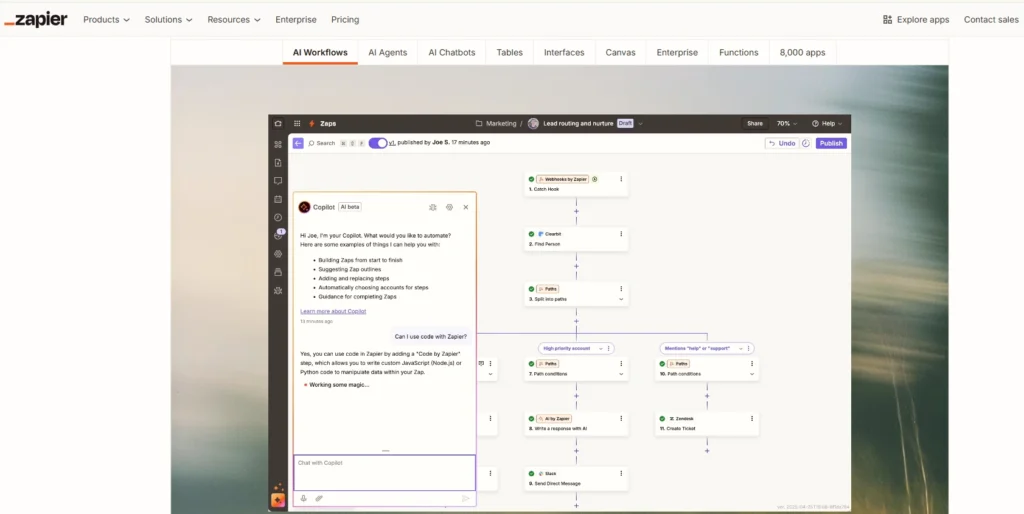
Task: Open the Tables tab
Action: tap(509, 52)
